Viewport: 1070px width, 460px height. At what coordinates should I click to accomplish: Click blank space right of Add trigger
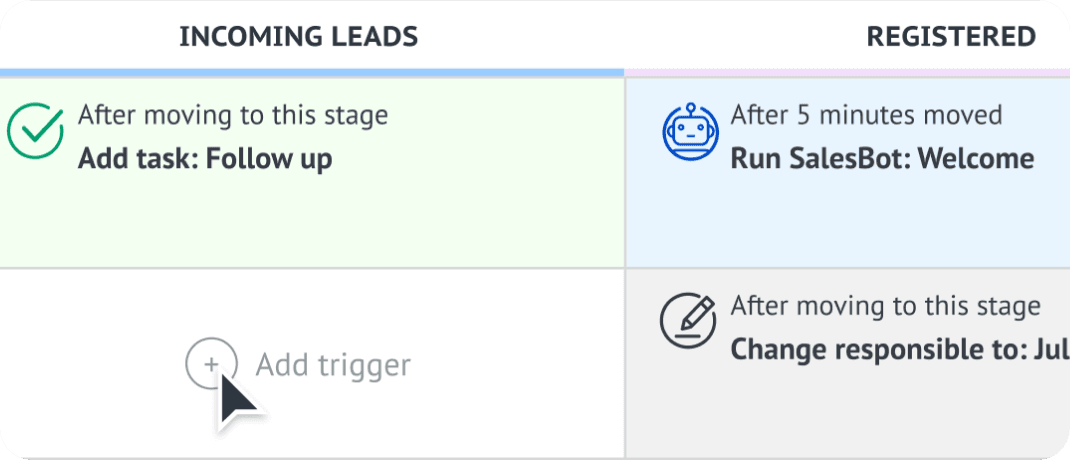[x=520, y=365]
